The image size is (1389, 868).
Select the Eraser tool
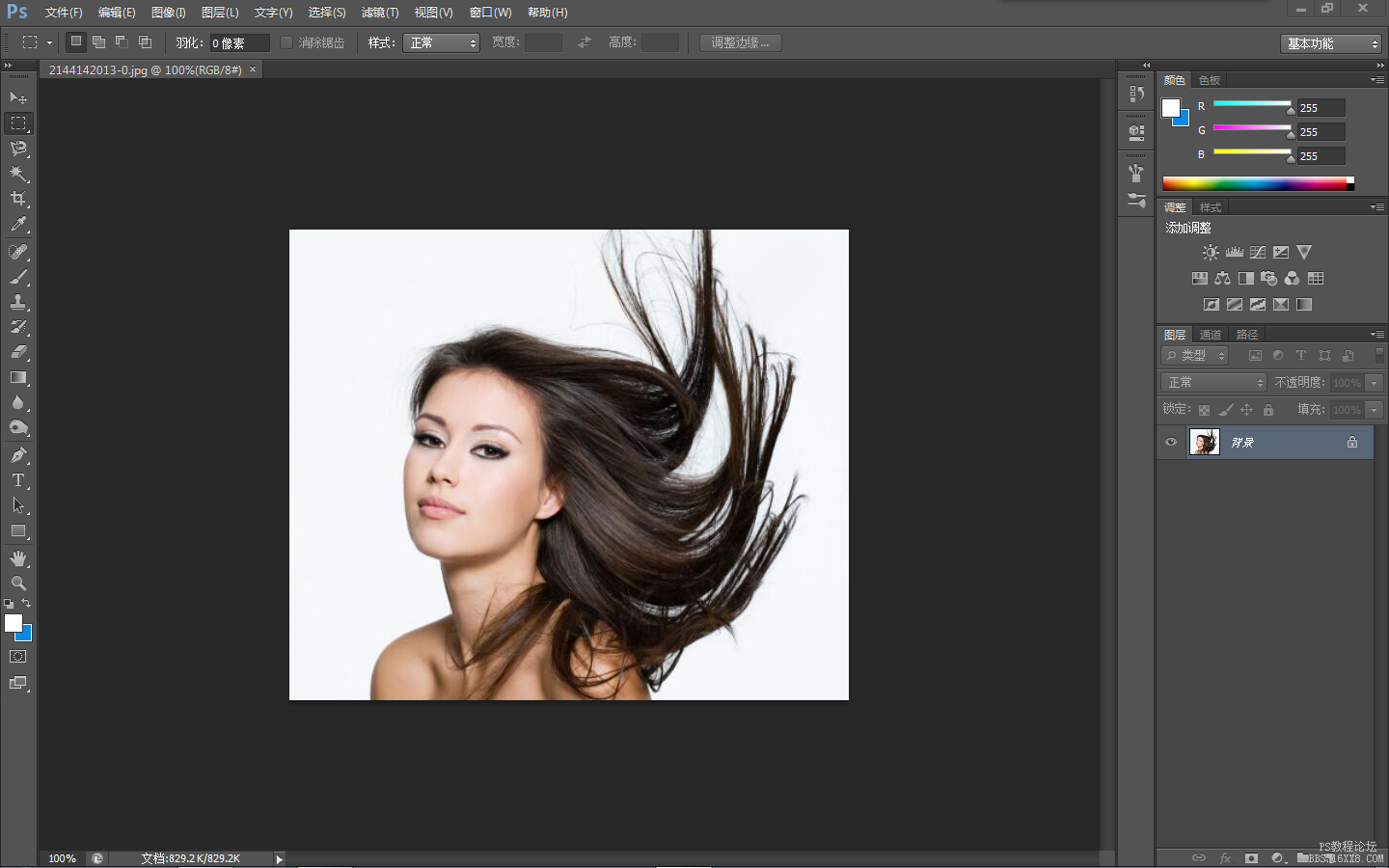coord(18,352)
